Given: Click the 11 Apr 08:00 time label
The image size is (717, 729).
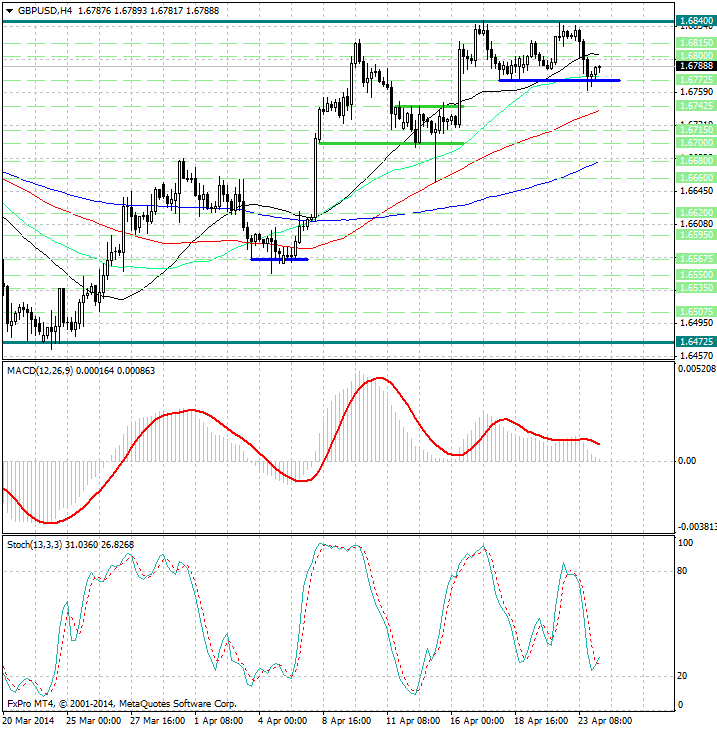Looking at the screenshot, I should pyautogui.click(x=414, y=721).
